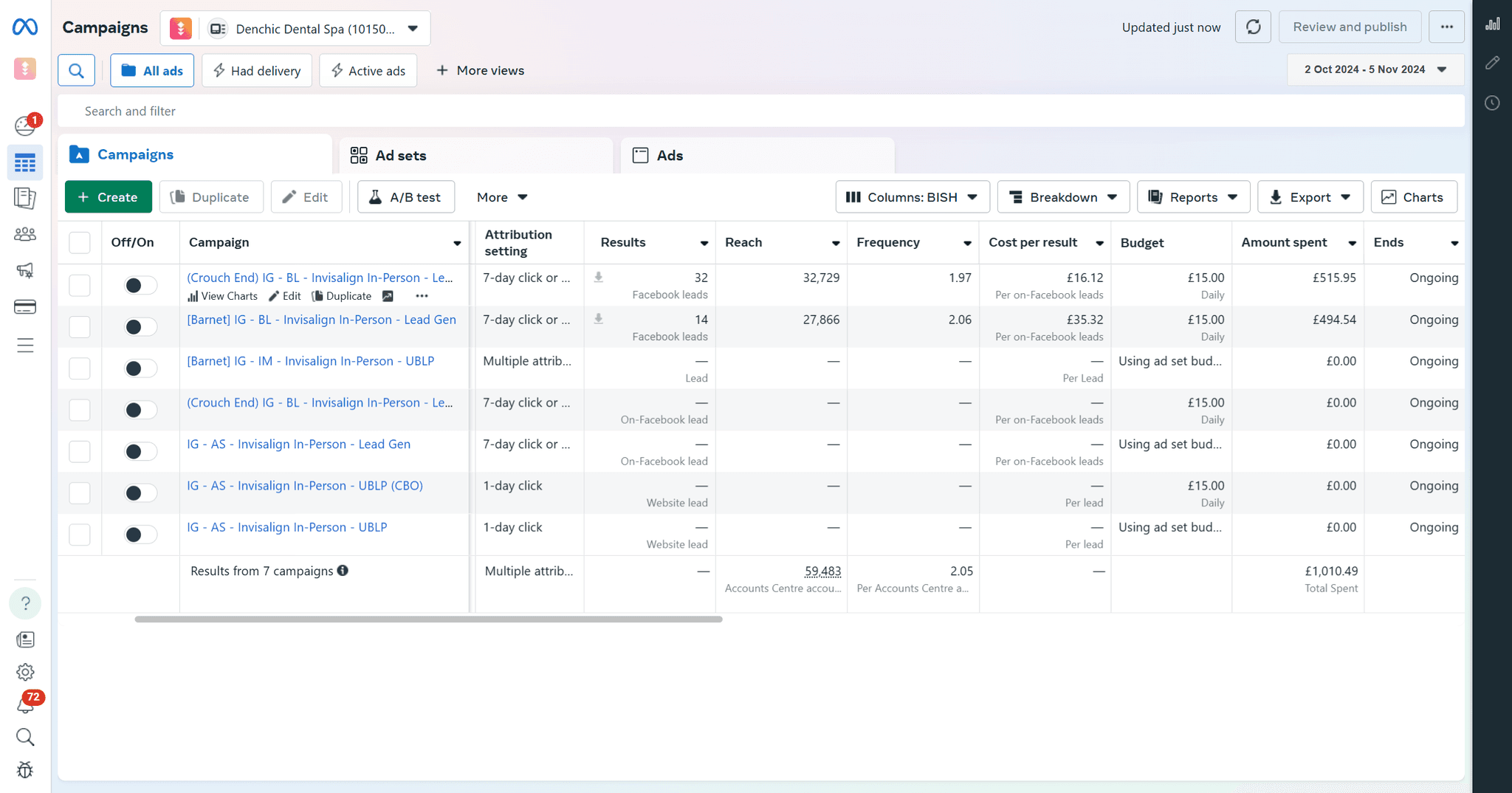Open Denchic Dental Spa account dropdown

point(295,29)
